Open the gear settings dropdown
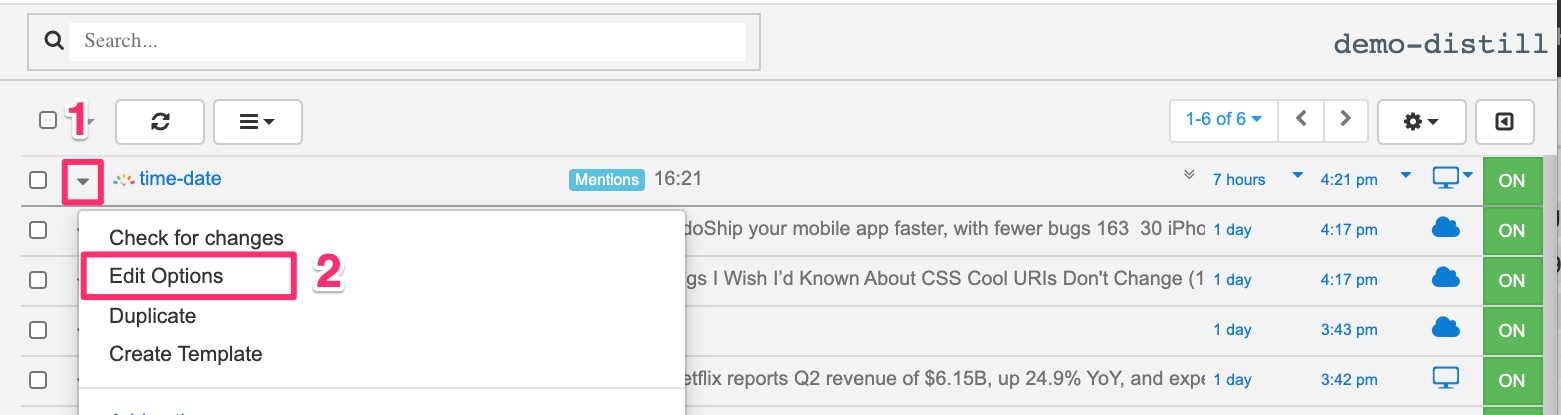1561x415 pixels. tap(1421, 121)
